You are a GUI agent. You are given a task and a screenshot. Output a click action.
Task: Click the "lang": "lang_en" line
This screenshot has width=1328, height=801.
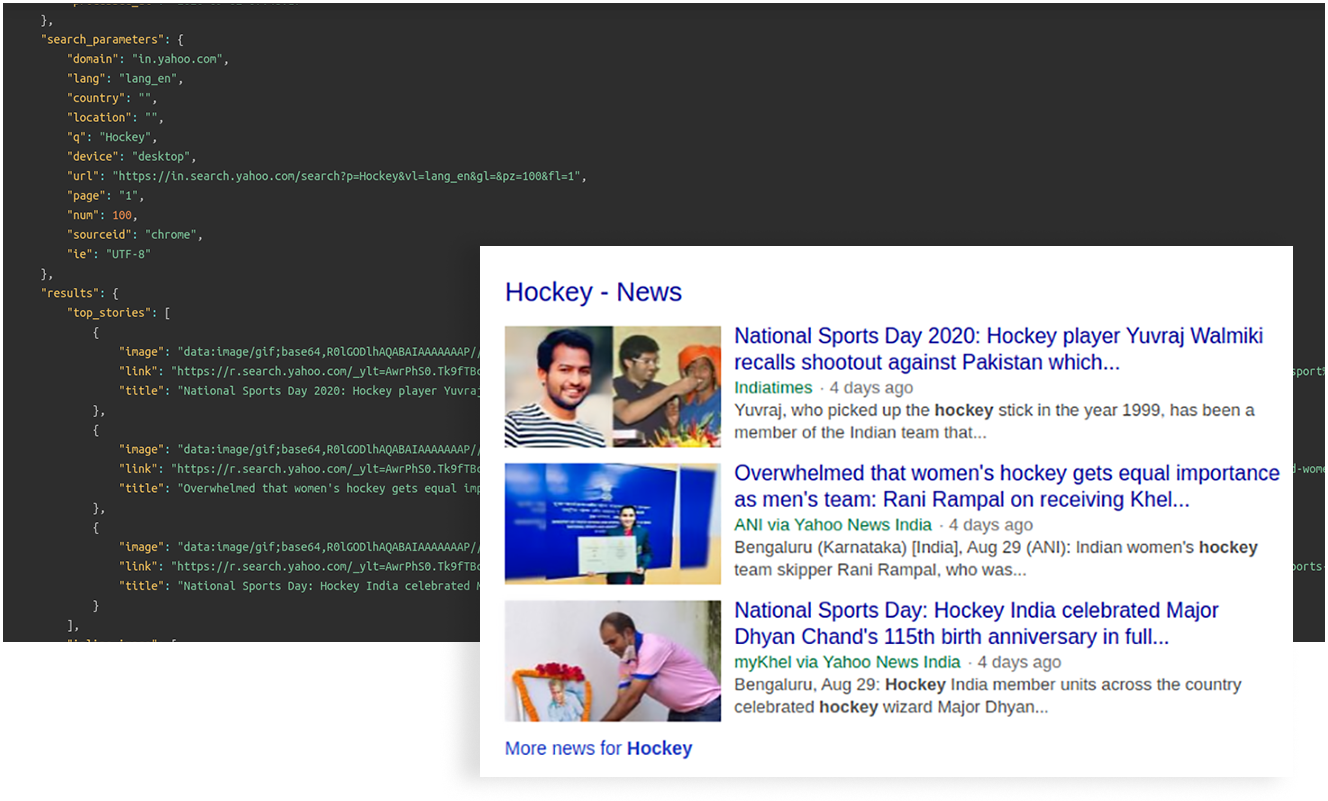(125, 78)
